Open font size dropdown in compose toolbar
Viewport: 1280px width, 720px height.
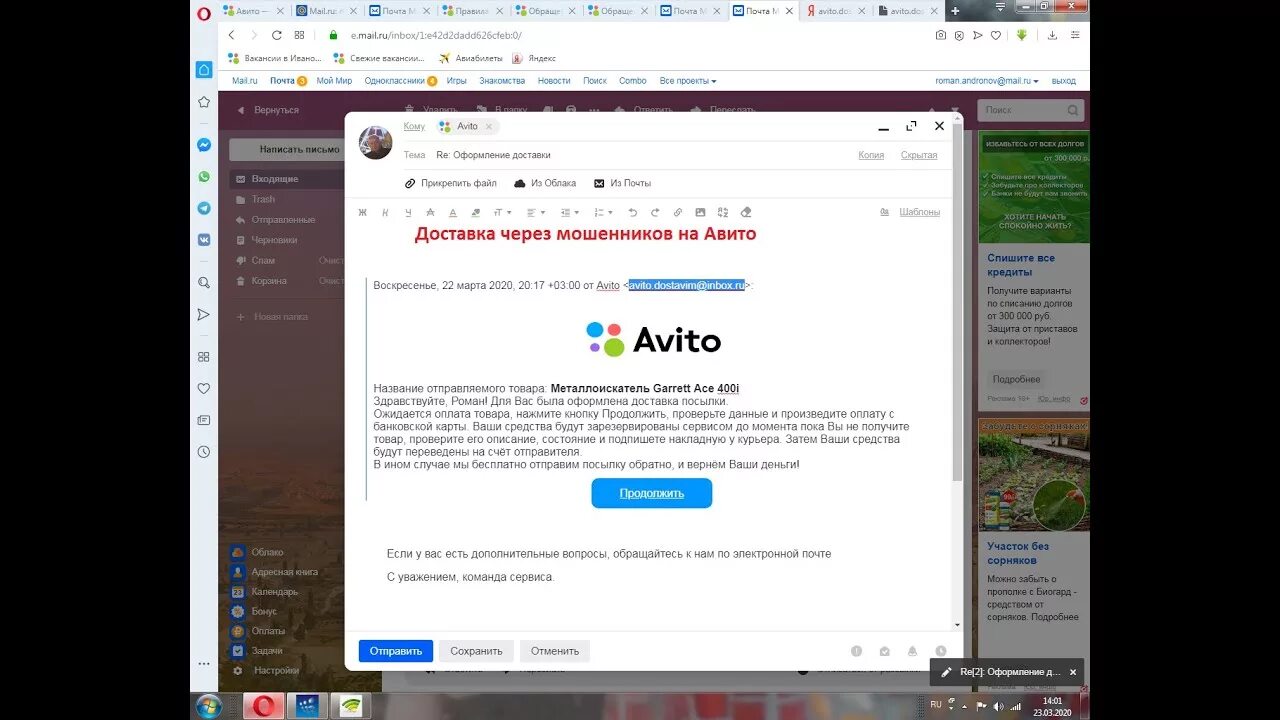tap(502, 212)
